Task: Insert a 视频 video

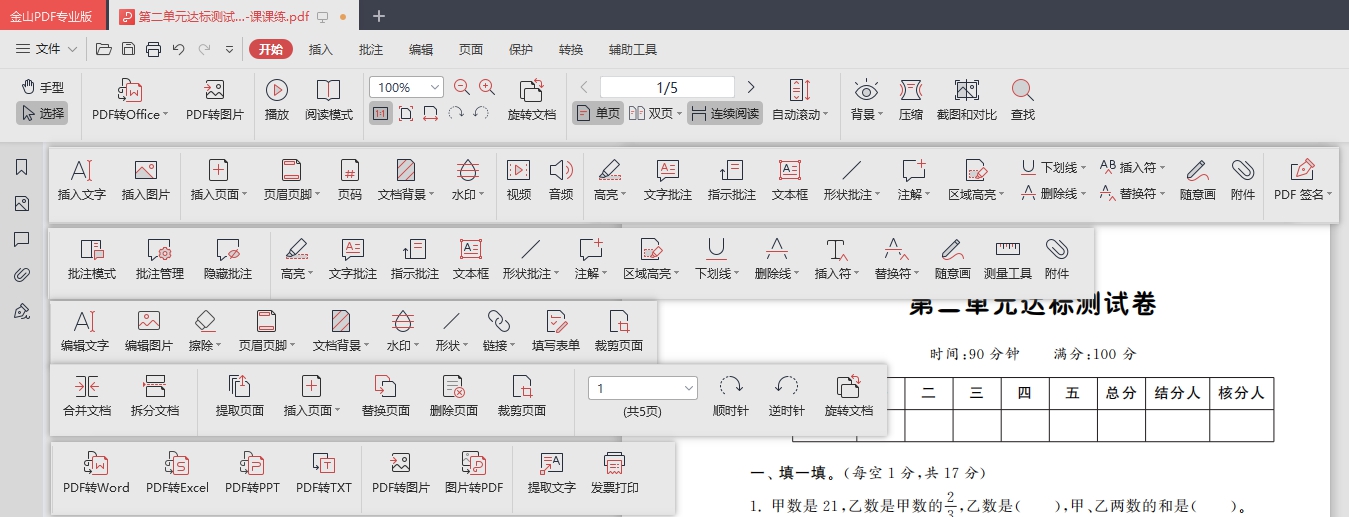Action: (x=519, y=181)
